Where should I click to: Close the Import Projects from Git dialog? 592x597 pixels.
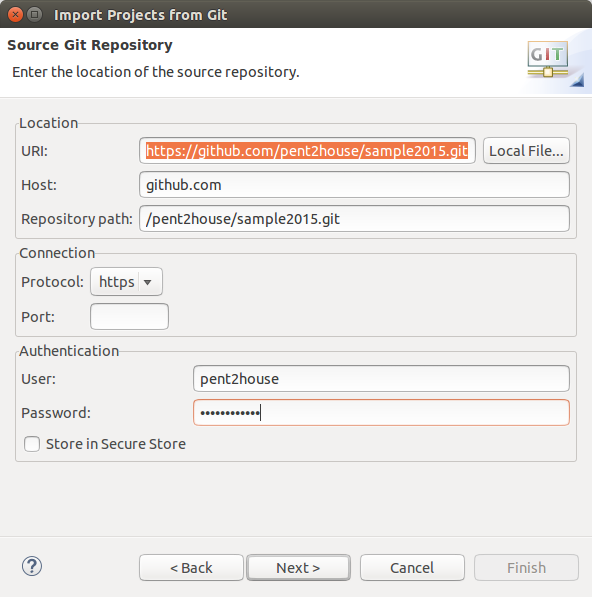click(15, 15)
